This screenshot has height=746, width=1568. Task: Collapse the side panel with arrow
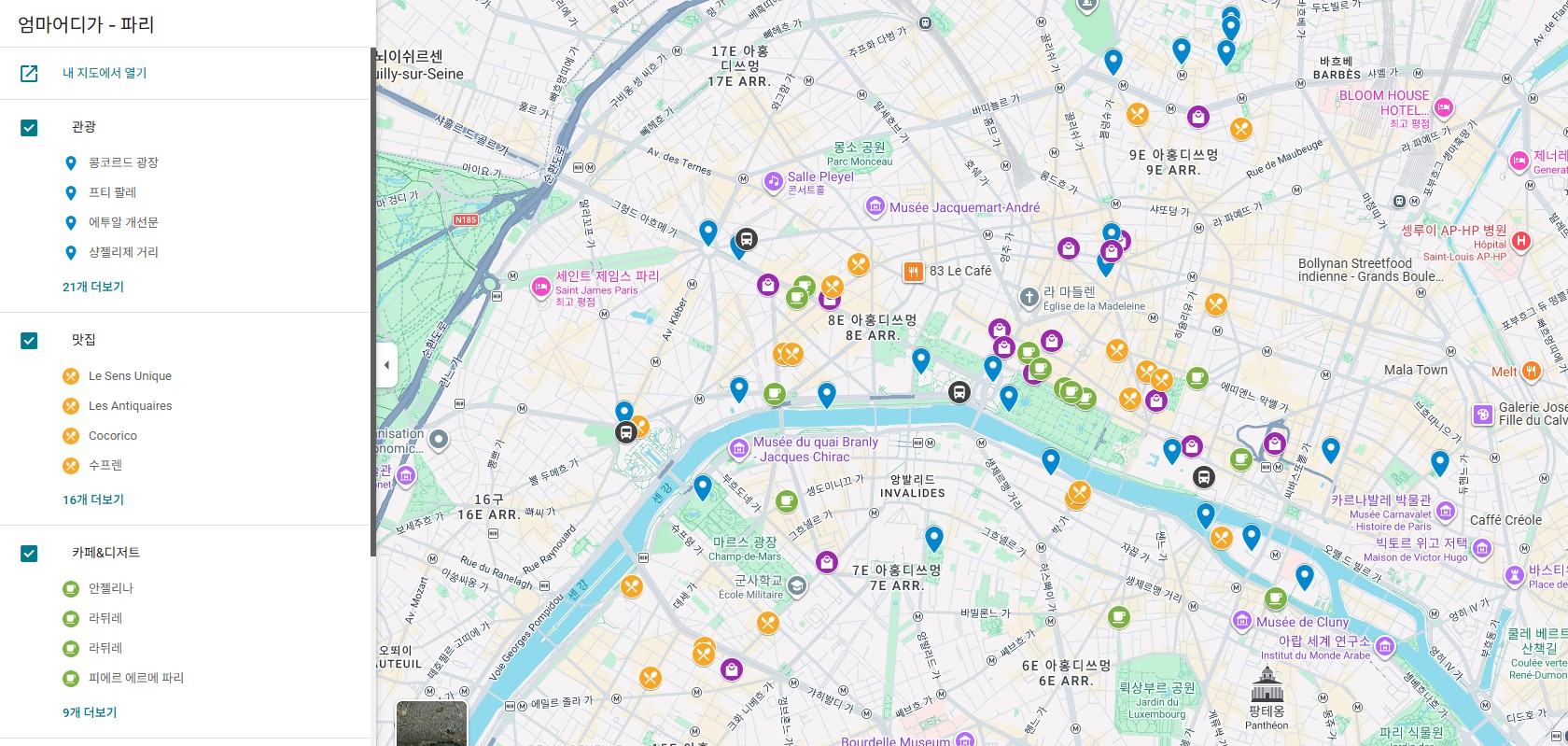(386, 365)
